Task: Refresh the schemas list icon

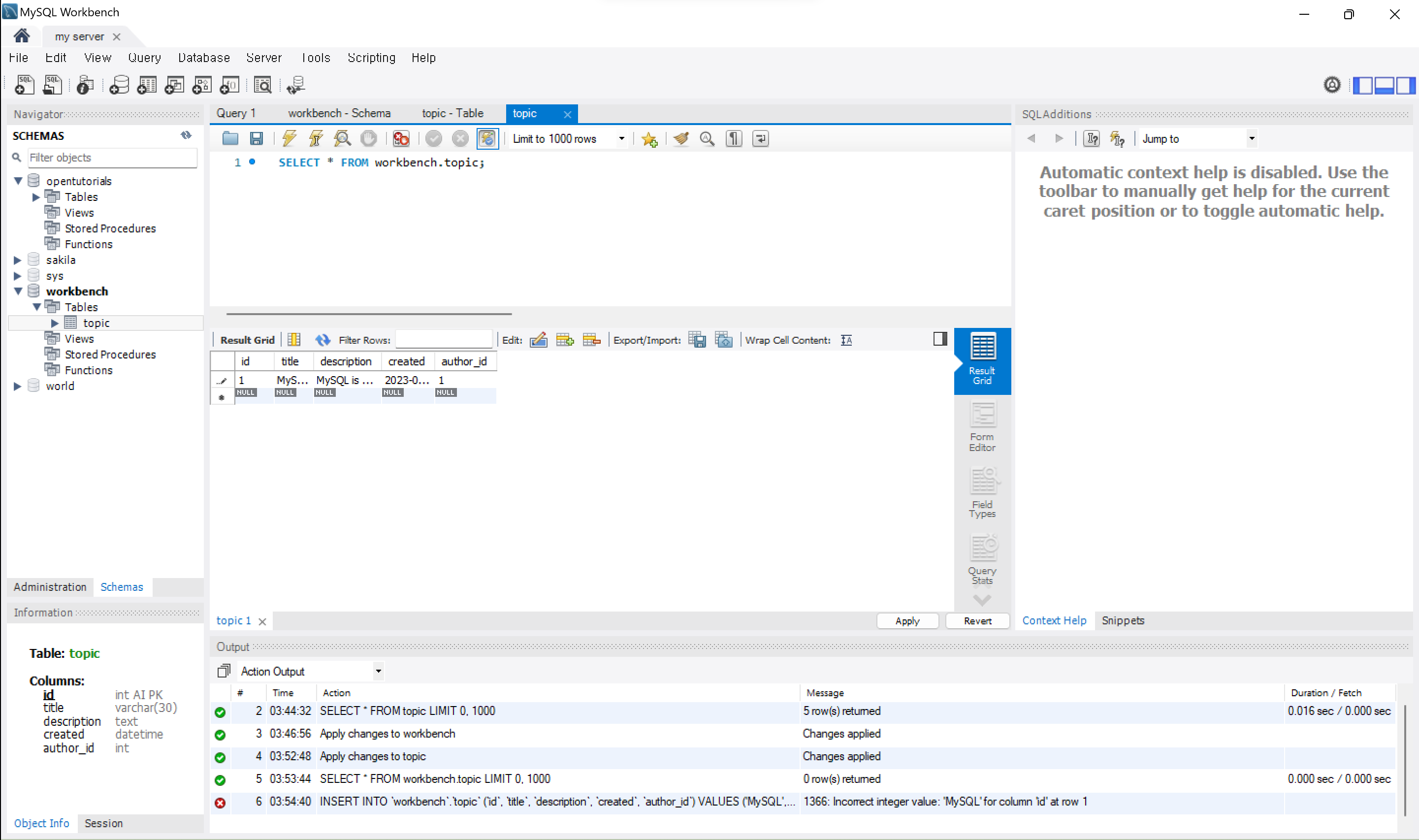Action: [x=186, y=135]
